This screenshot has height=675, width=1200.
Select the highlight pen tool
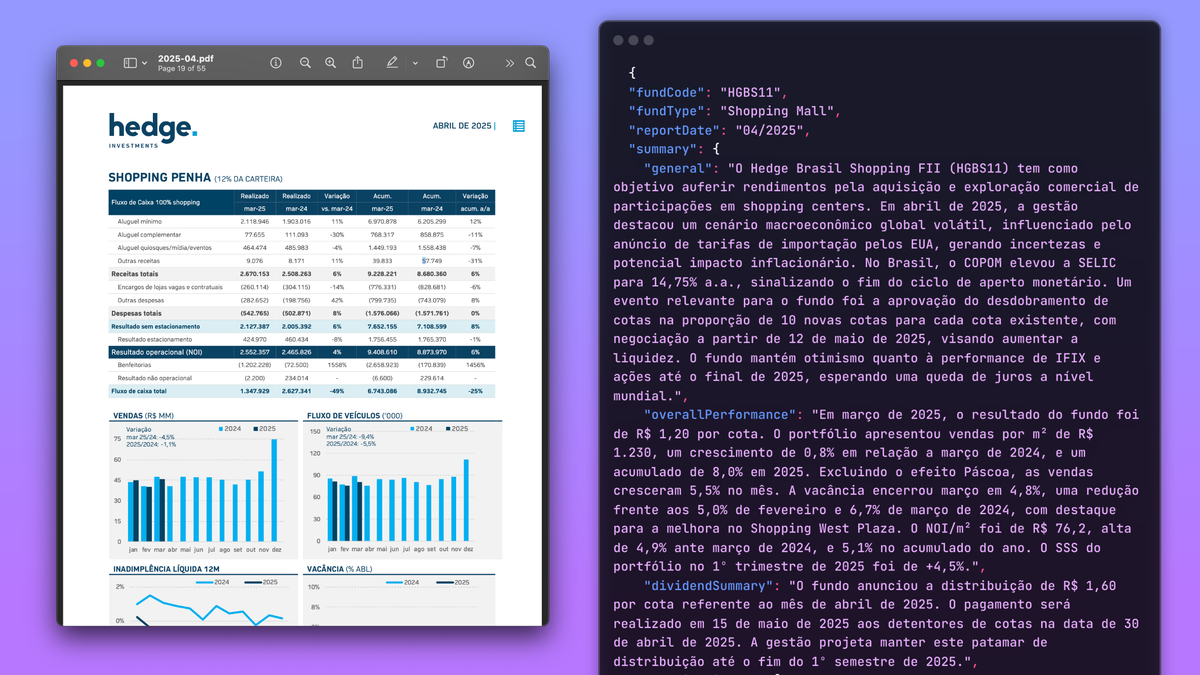(392, 63)
